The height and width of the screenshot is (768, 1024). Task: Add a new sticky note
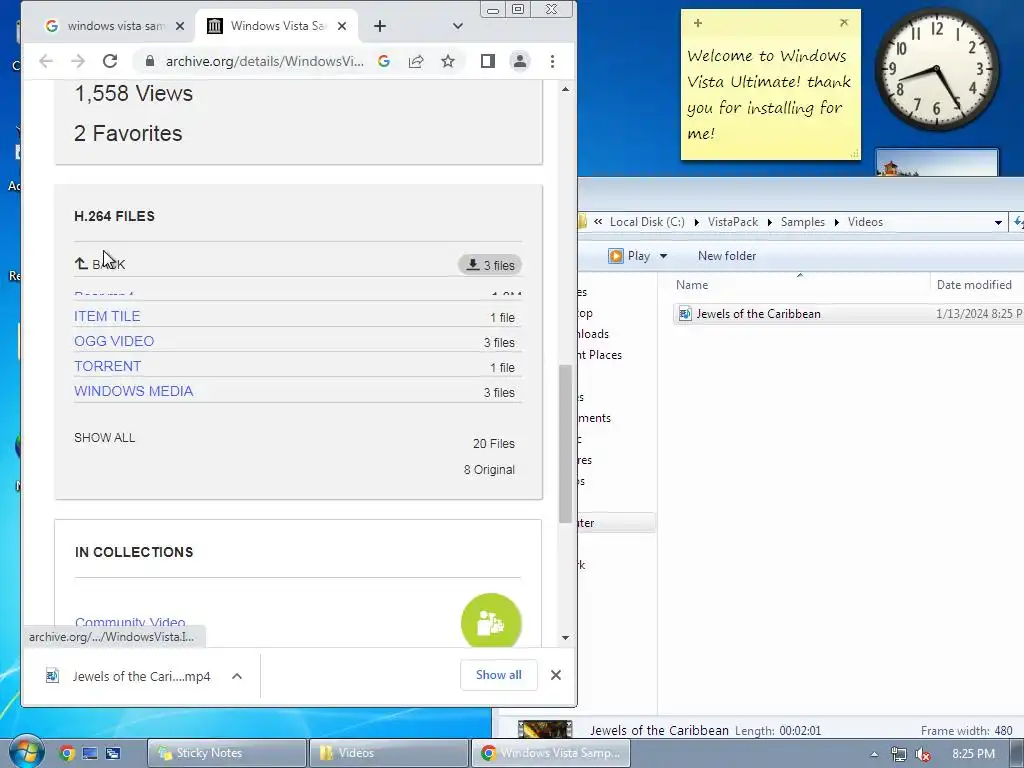[697, 23]
